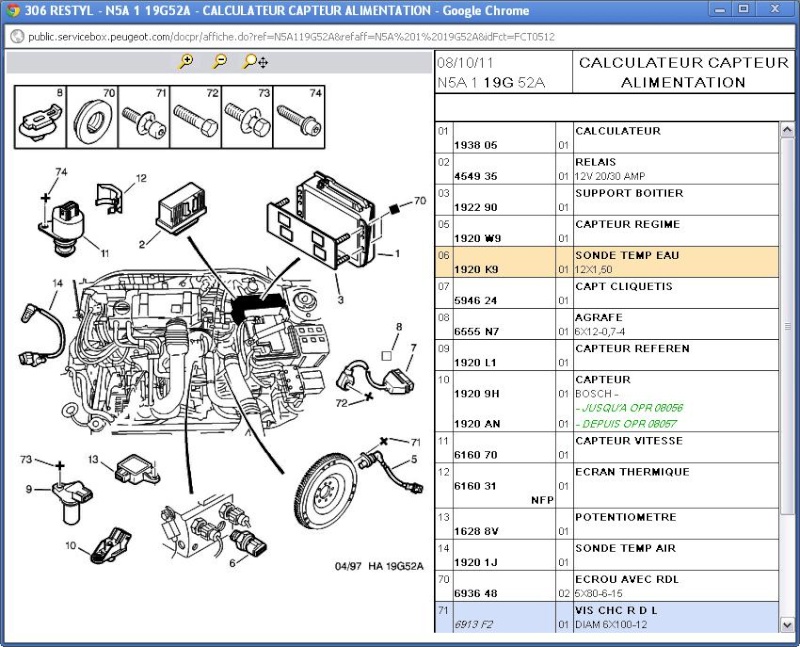This screenshot has width=800, height=647.
Task: Click part number 1920 W9
Action: click(477, 238)
